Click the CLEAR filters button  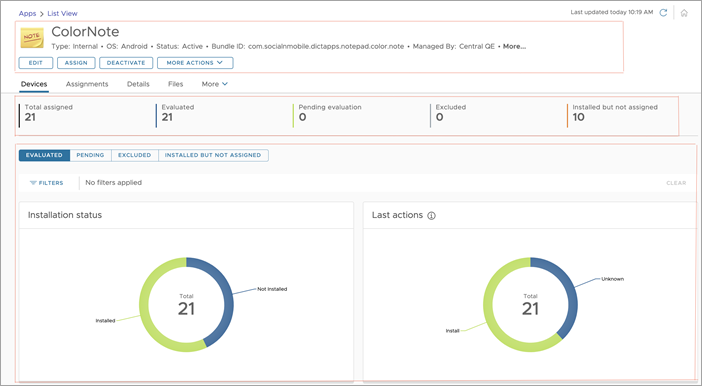676,183
